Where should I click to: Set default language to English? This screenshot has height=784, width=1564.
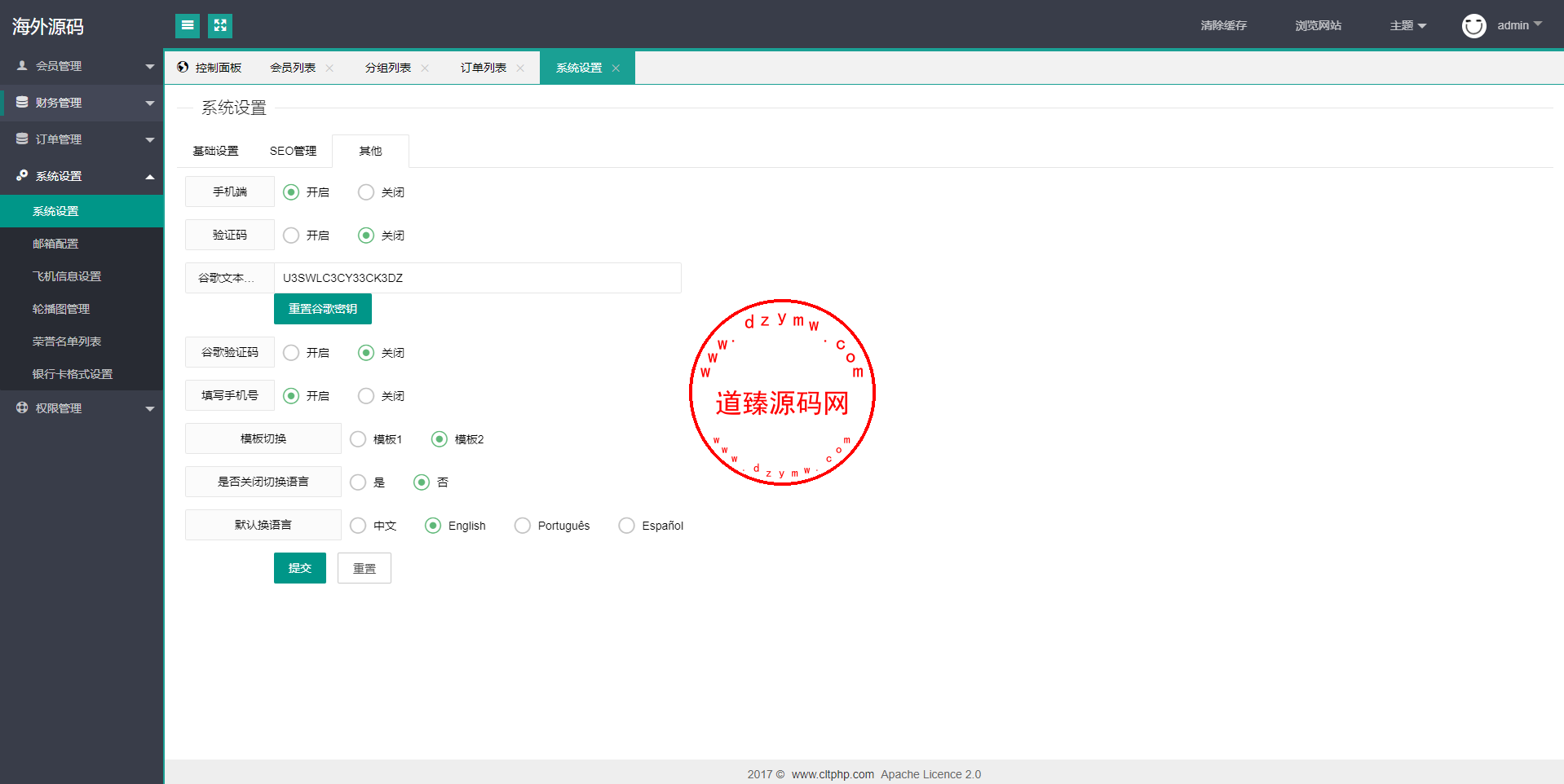[433, 526]
